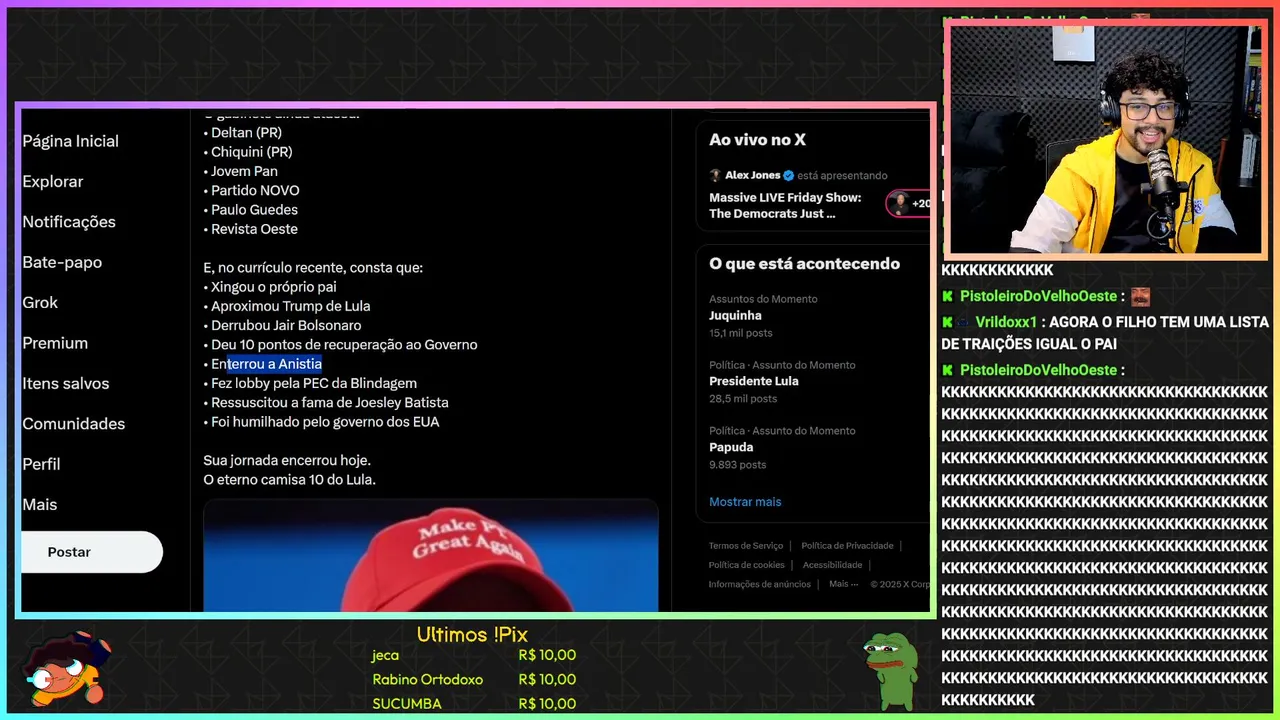
Task: Open Informações de anúncios footer link
Action: coord(760,584)
